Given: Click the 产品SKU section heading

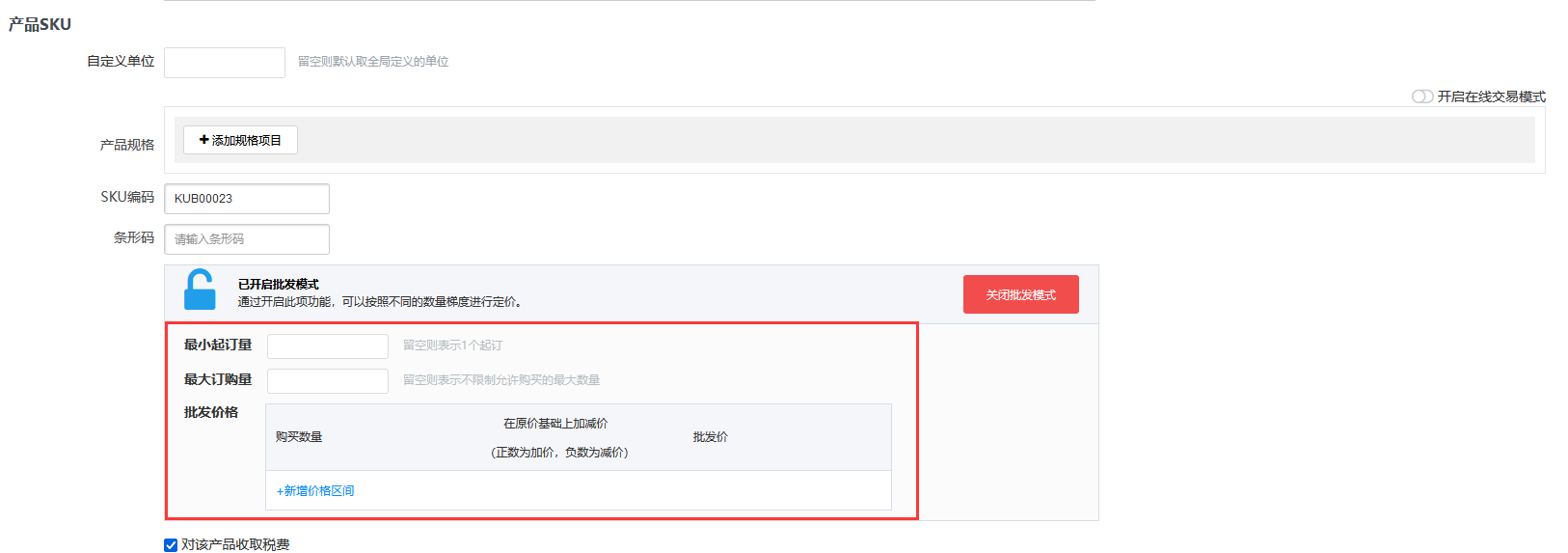Looking at the screenshot, I should coord(40,24).
